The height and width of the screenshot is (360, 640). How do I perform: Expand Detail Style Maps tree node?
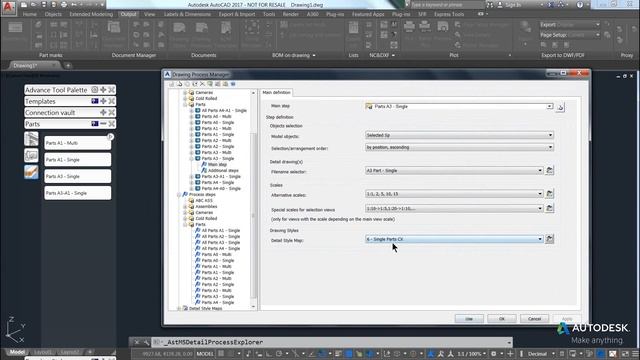click(x=179, y=309)
